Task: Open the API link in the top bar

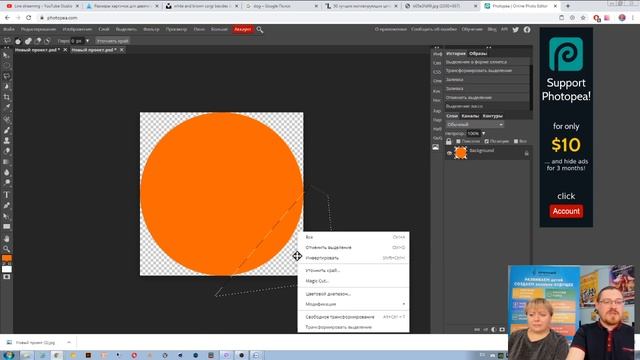Action: [x=504, y=29]
